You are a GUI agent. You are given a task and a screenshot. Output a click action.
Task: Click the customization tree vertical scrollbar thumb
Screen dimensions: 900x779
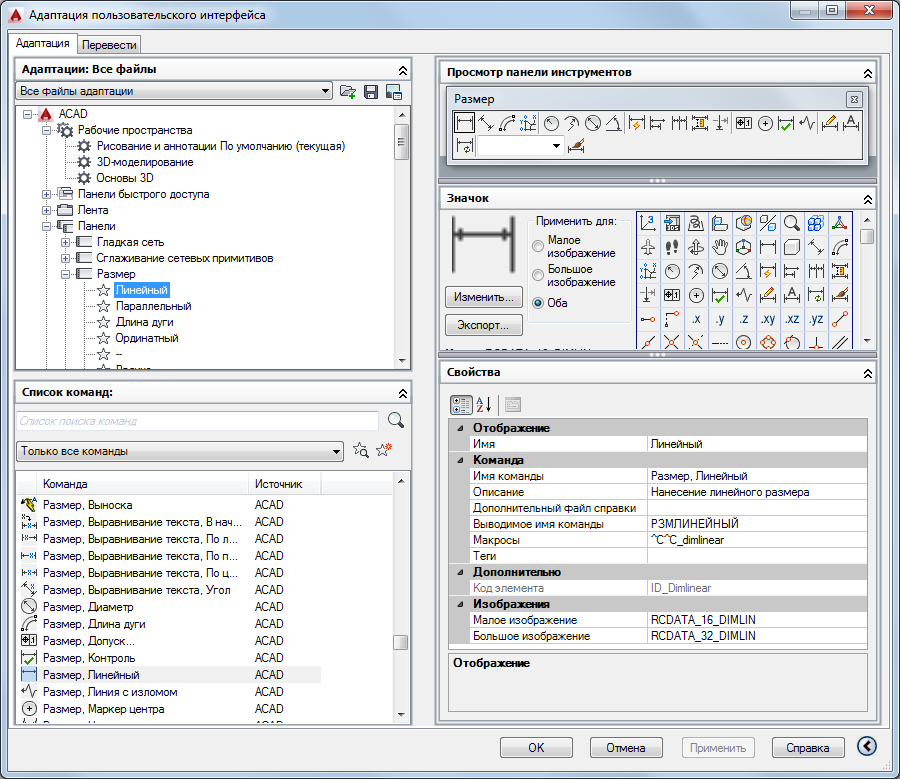[402, 141]
